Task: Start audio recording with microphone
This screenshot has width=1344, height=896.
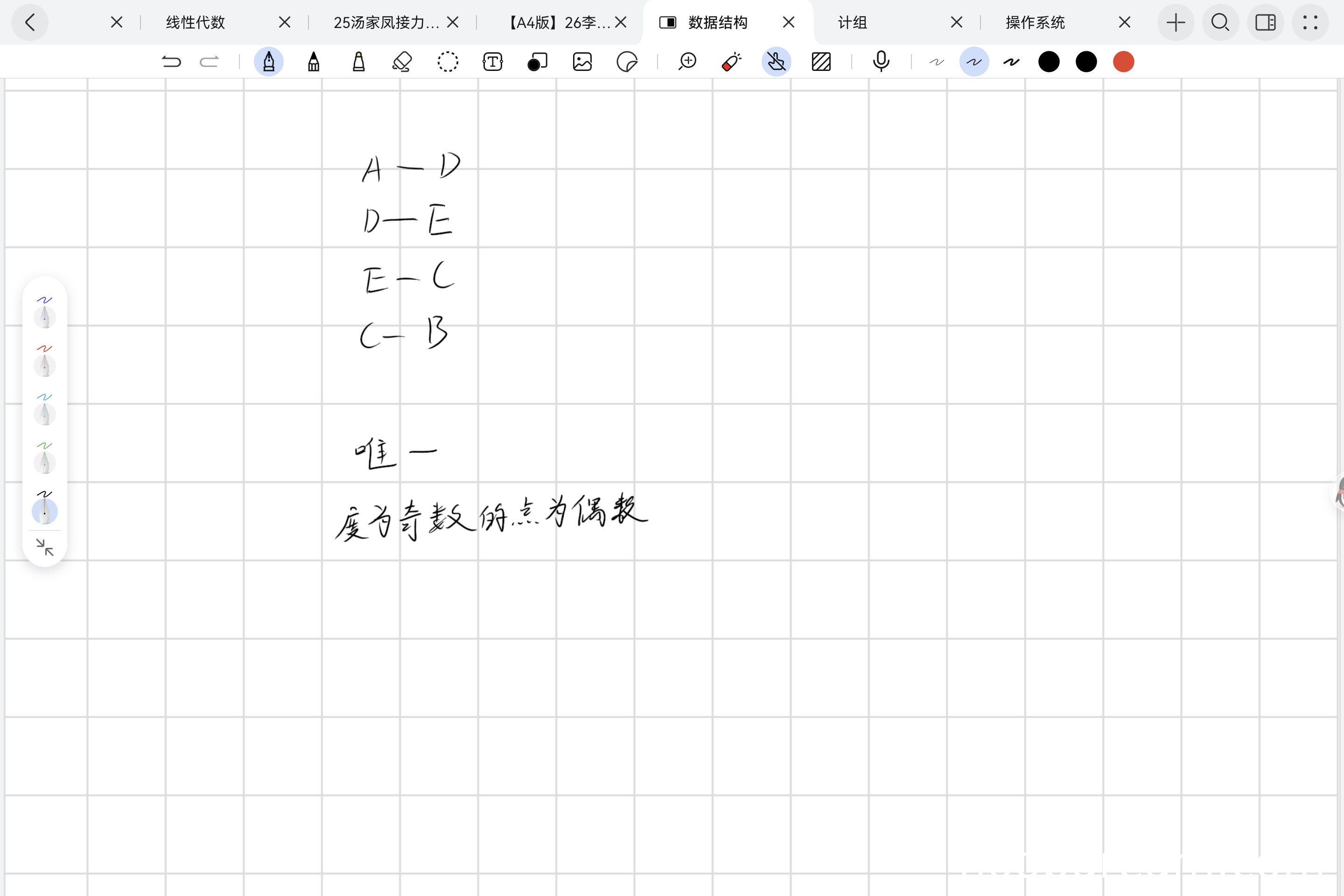Action: (881, 62)
